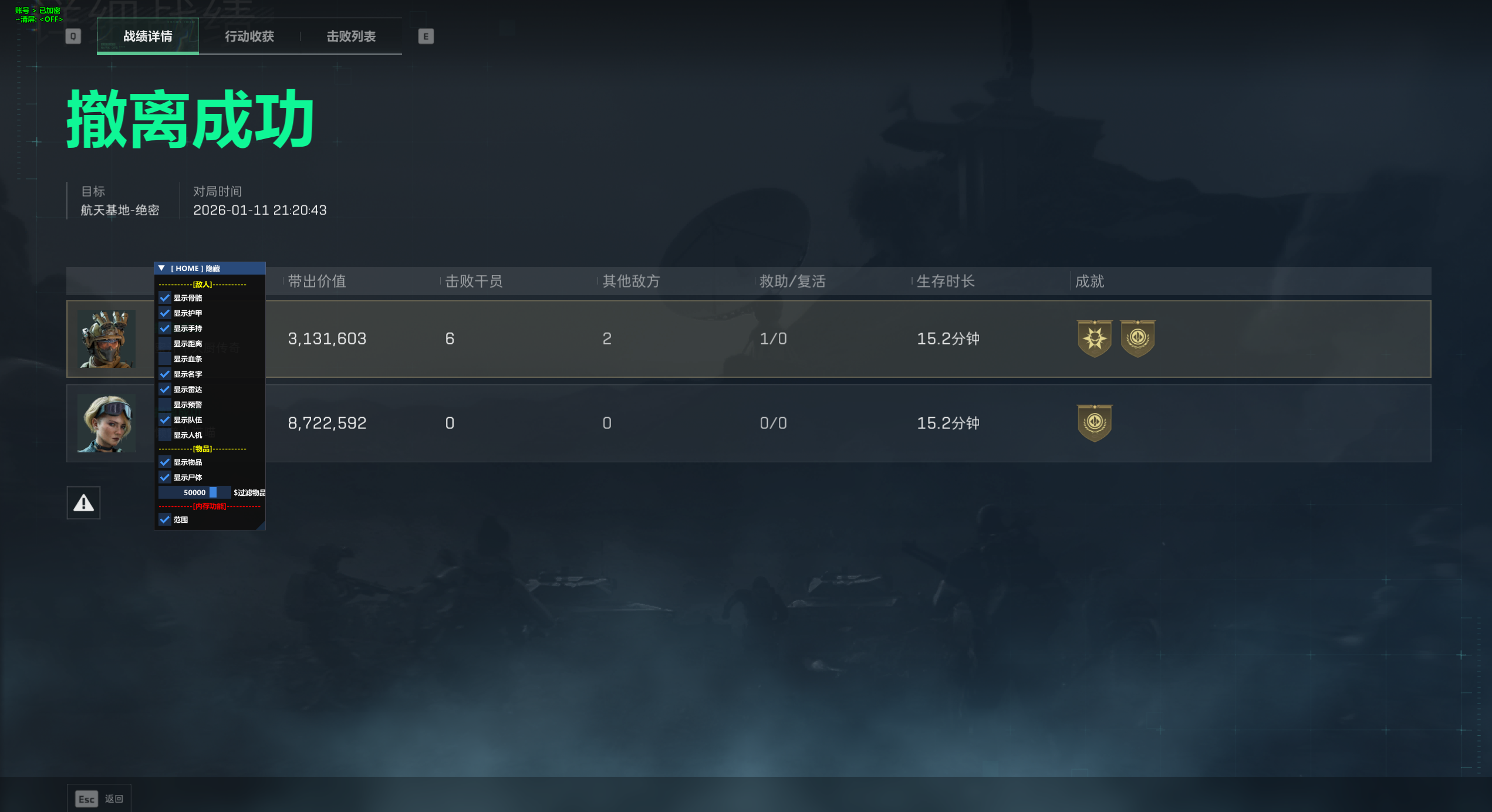
Task: Click the overlay panel resize grip corner
Action: pos(261,526)
